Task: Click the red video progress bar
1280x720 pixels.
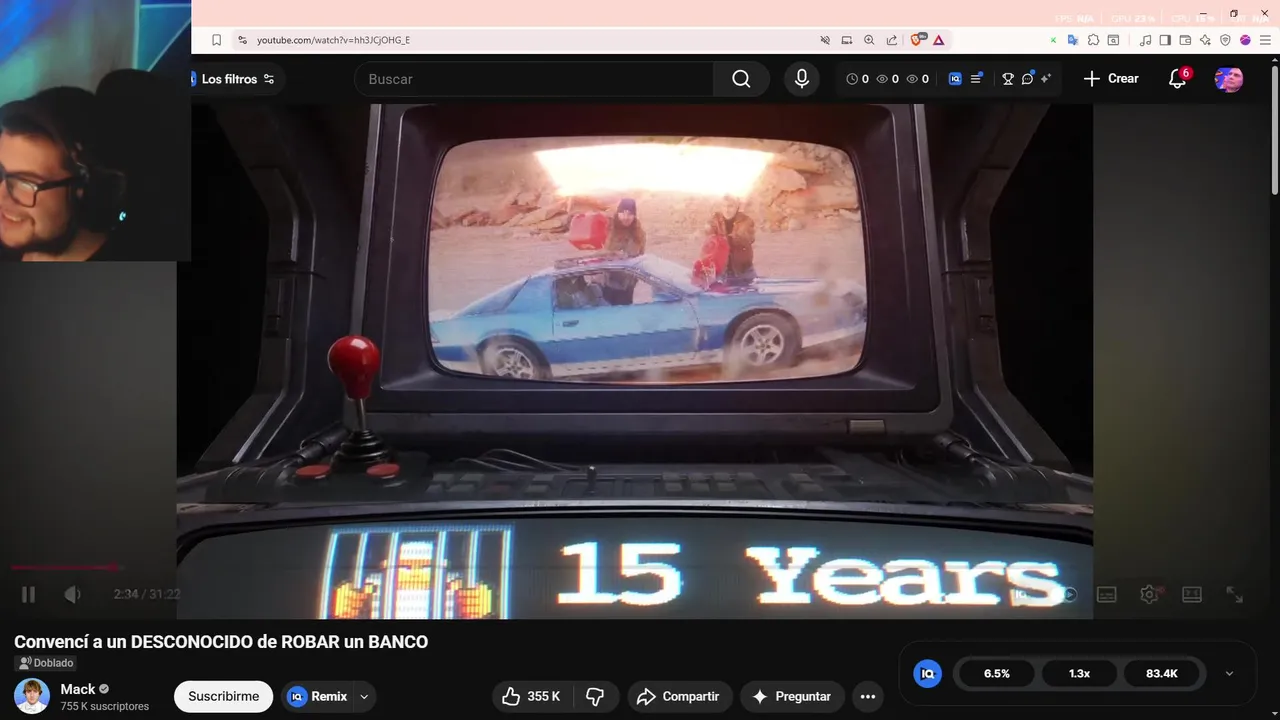Action: 64,568
